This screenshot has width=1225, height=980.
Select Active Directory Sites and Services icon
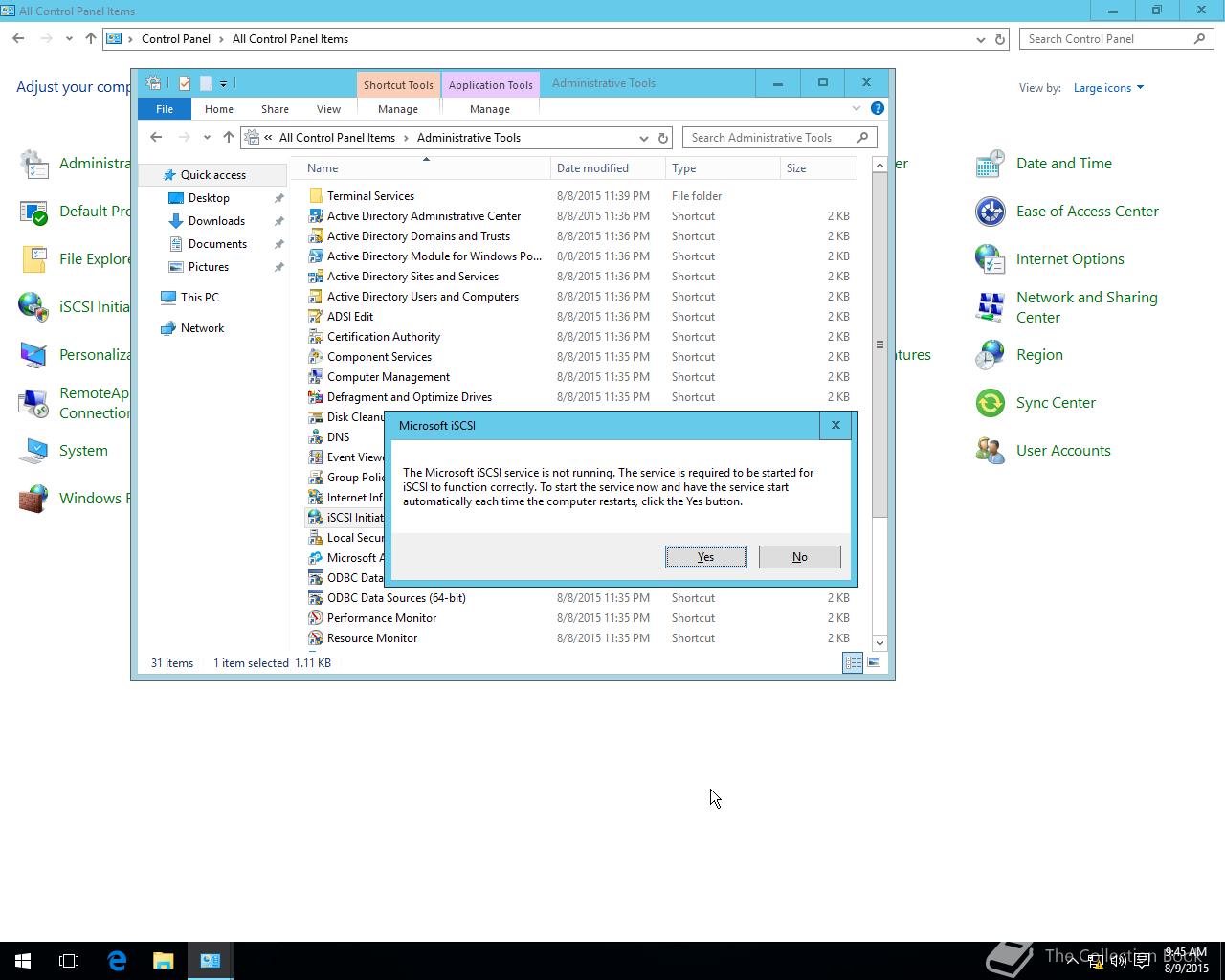316,277
